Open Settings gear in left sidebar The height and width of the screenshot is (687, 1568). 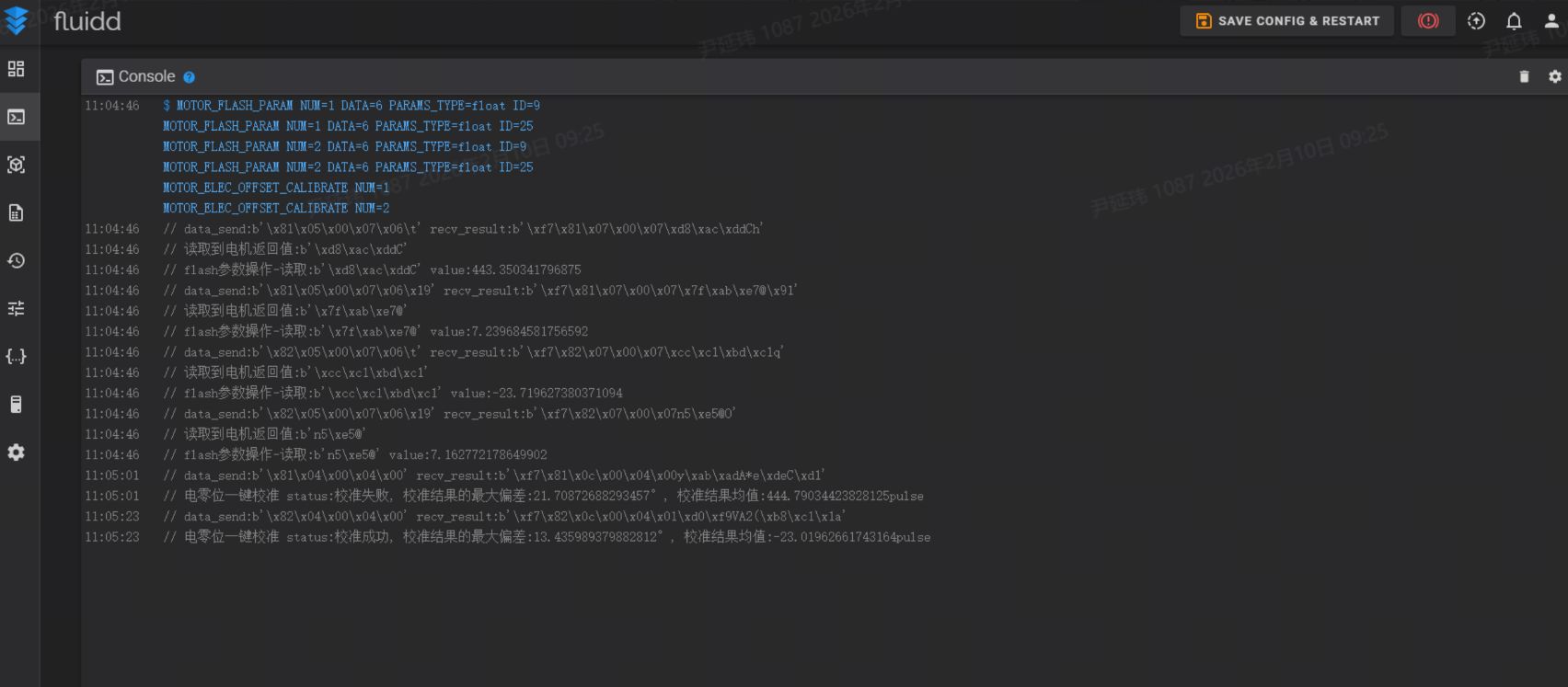pyautogui.click(x=17, y=452)
